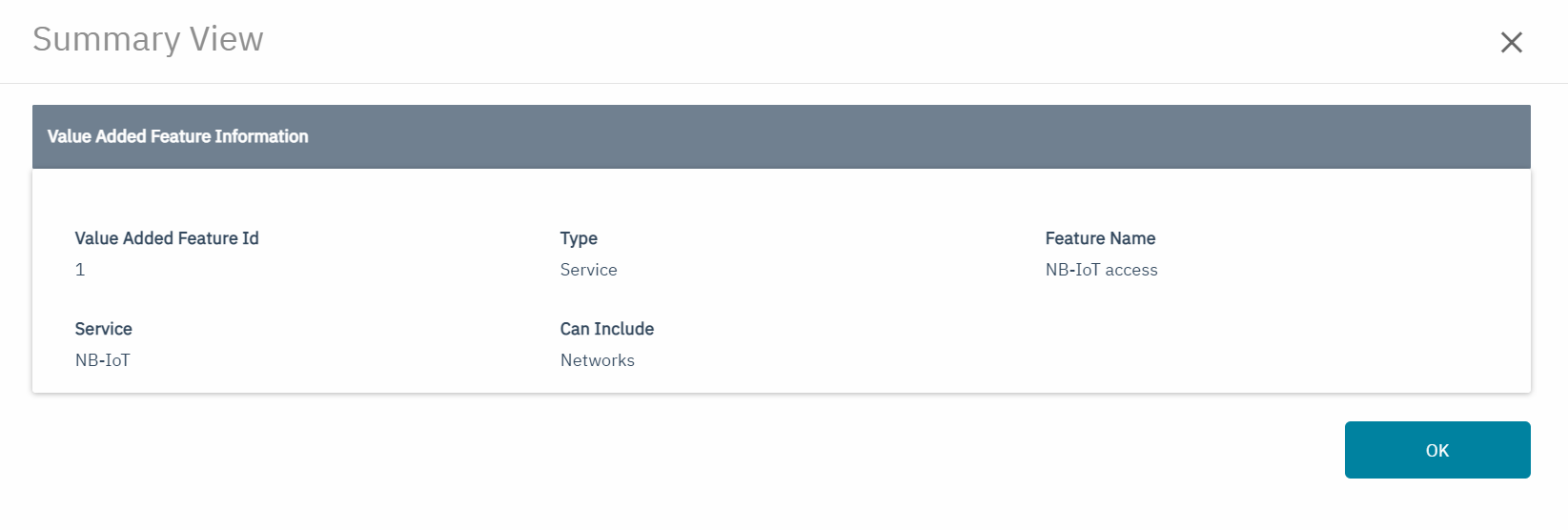Click the "NB-IoT" value under Service
Image resolution: width=1568 pixels, height=530 pixels.
102,360
